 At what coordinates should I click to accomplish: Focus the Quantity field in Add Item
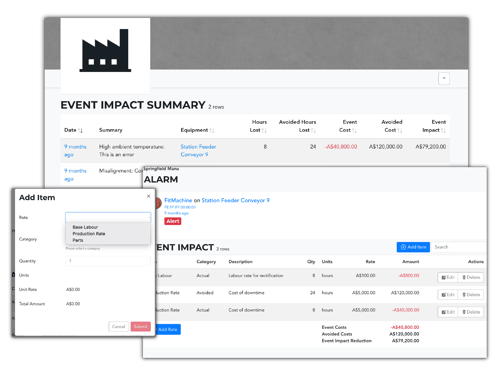pos(108,261)
